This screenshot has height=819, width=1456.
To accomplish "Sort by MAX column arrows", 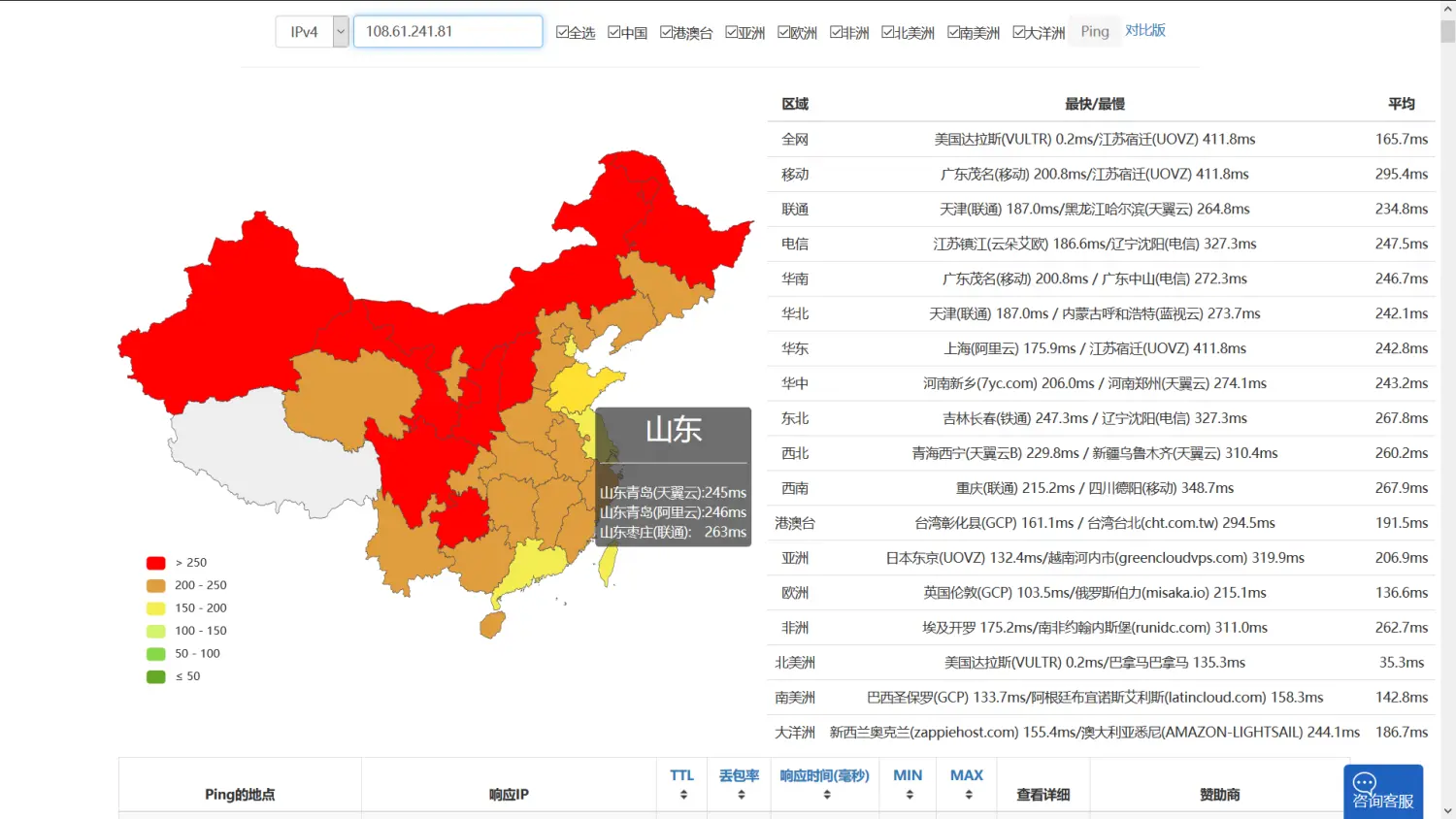I will (968, 795).
